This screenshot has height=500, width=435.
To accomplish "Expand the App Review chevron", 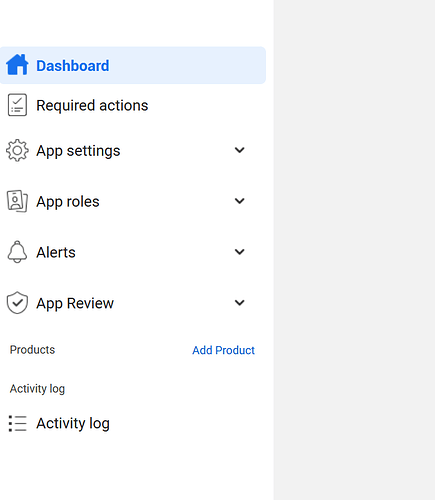I will coord(239,303).
